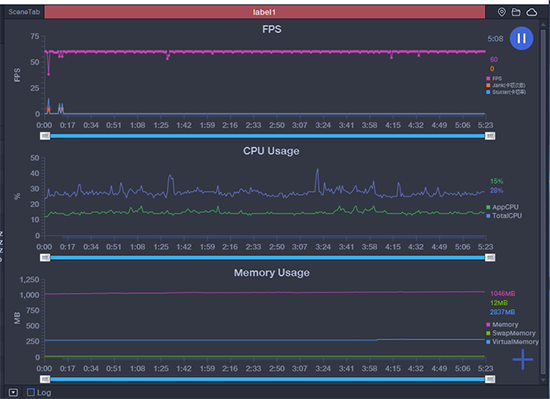Click the label1 red bar
550x399 pixels.
point(265,12)
